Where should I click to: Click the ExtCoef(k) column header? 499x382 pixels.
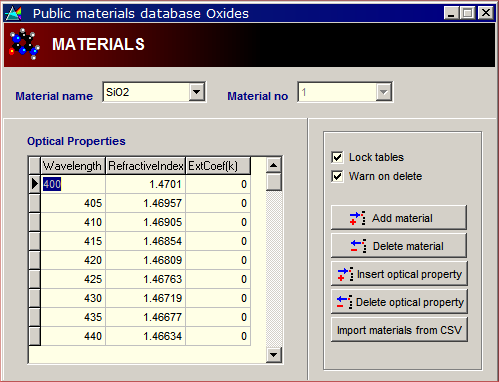point(218,166)
